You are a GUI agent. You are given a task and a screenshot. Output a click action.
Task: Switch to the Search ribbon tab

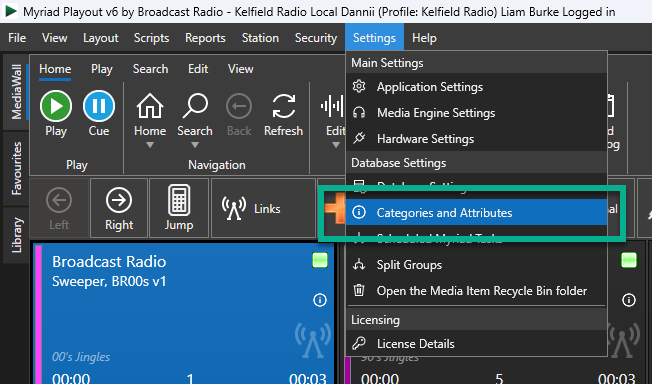tap(150, 69)
